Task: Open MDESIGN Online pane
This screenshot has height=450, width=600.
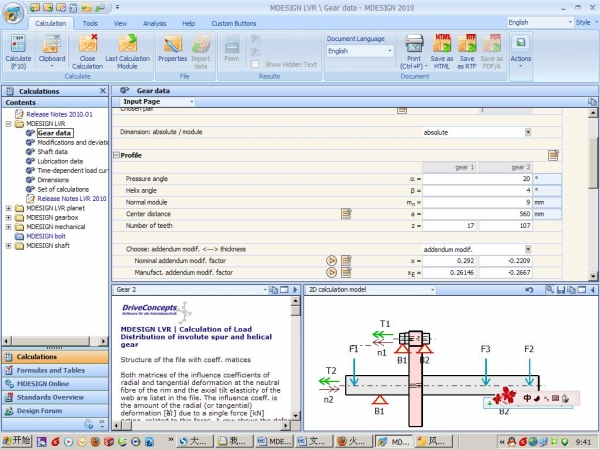Action: tap(55, 383)
